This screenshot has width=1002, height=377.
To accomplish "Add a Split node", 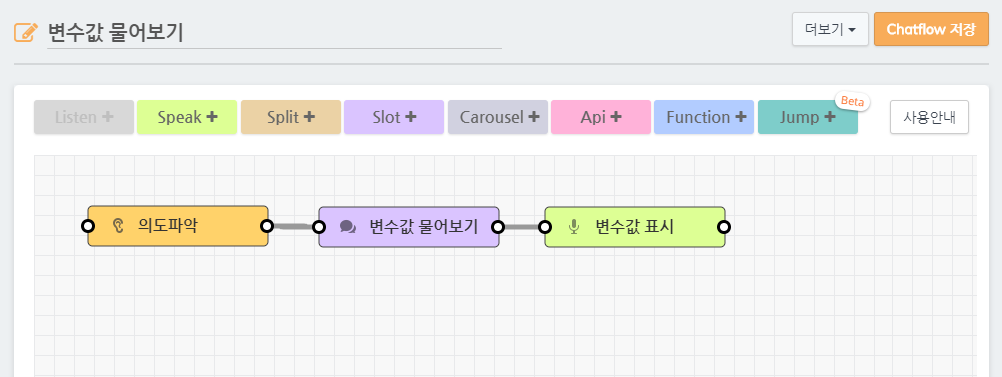I will pyautogui.click(x=291, y=118).
